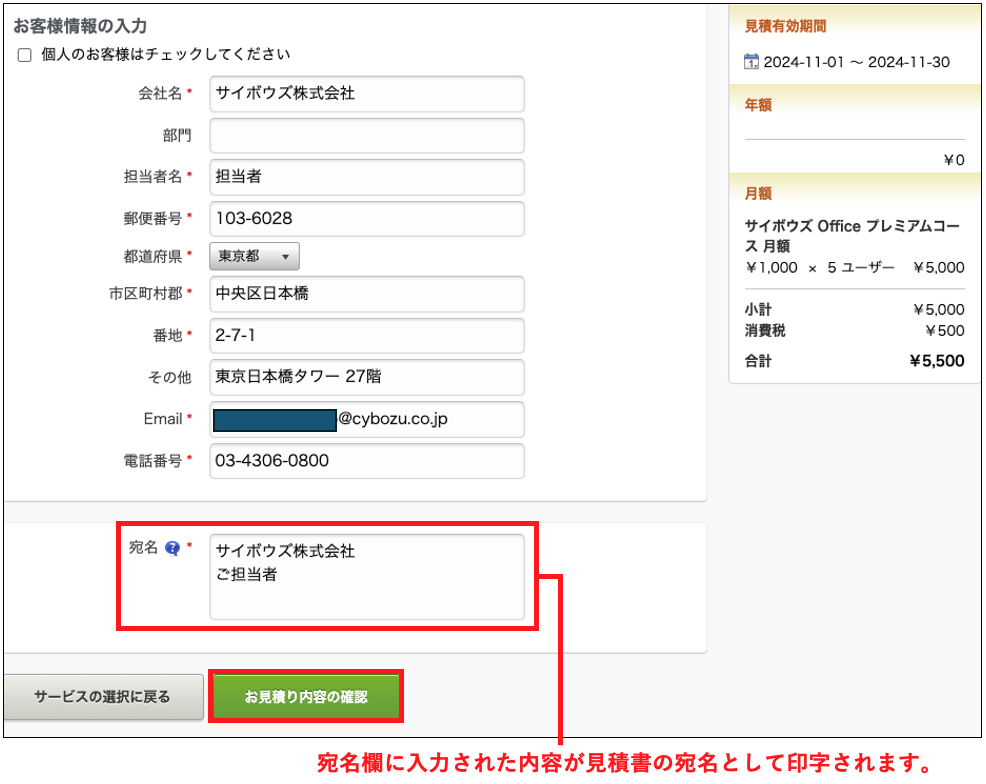Viewport: 986px width, 784px height.
Task: Click the help icon next to 宛名
Action: [x=172, y=548]
